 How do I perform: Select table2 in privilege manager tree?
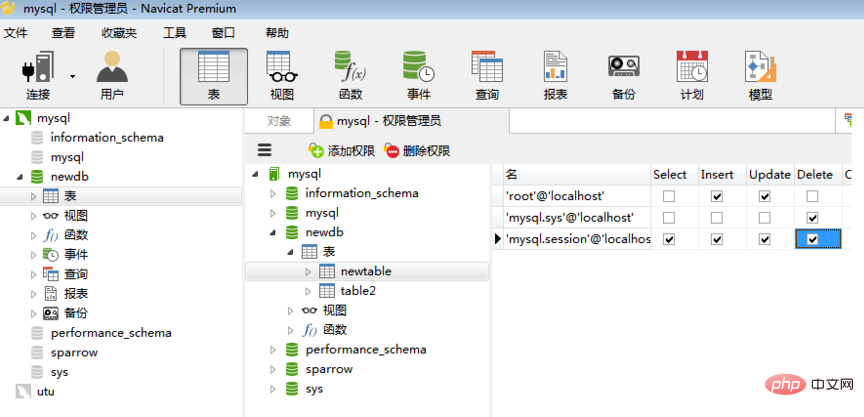(358, 291)
